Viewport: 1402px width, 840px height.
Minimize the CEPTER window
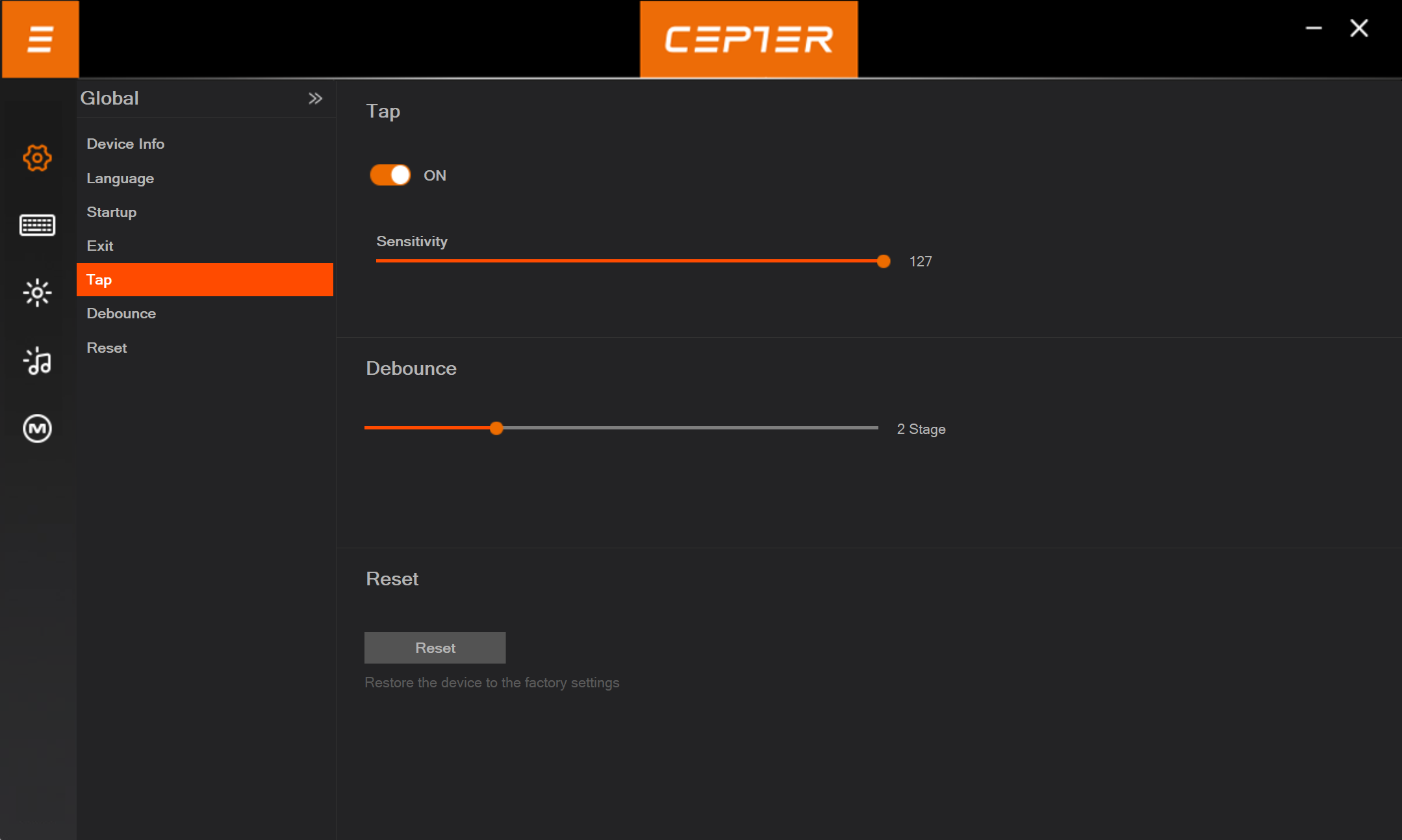tap(1314, 29)
